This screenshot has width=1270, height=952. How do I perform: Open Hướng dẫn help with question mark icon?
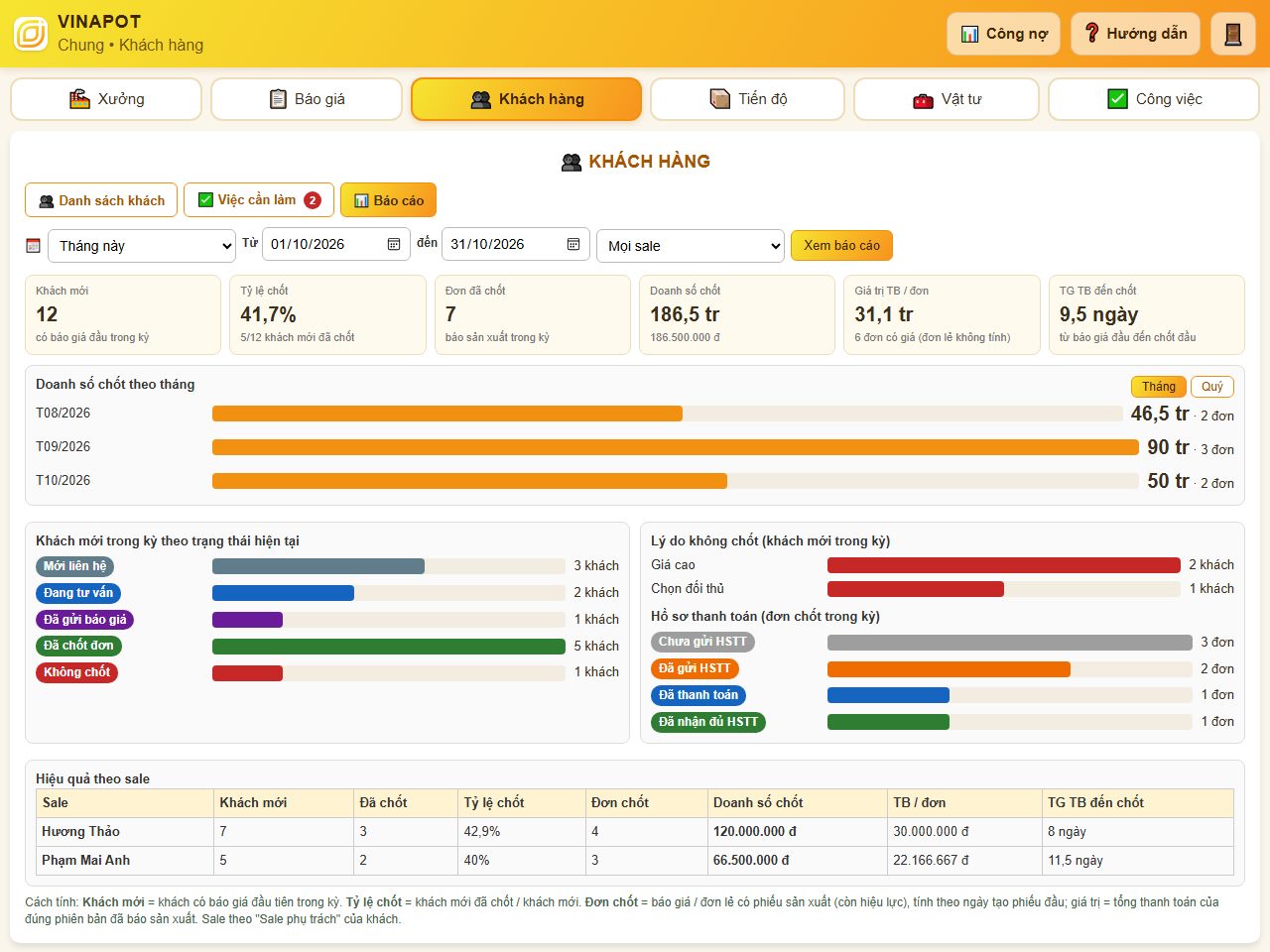pos(1135,34)
